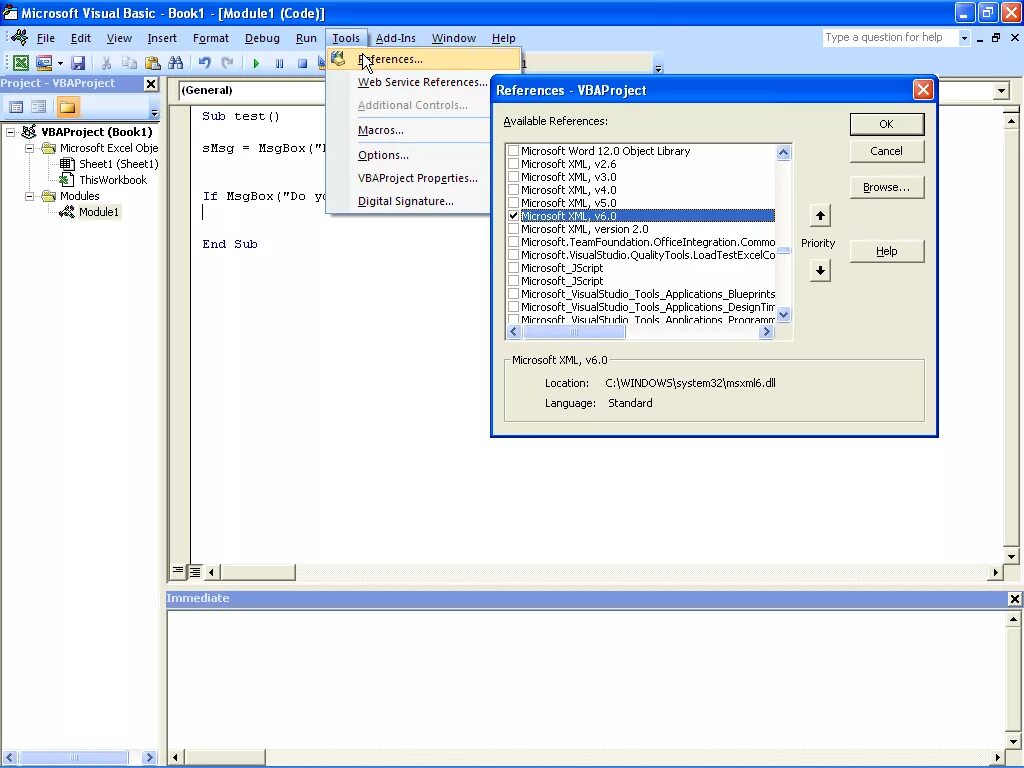Click Cancel in References dialog
Image resolution: width=1024 pixels, height=768 pixels.
click(886, 151)
